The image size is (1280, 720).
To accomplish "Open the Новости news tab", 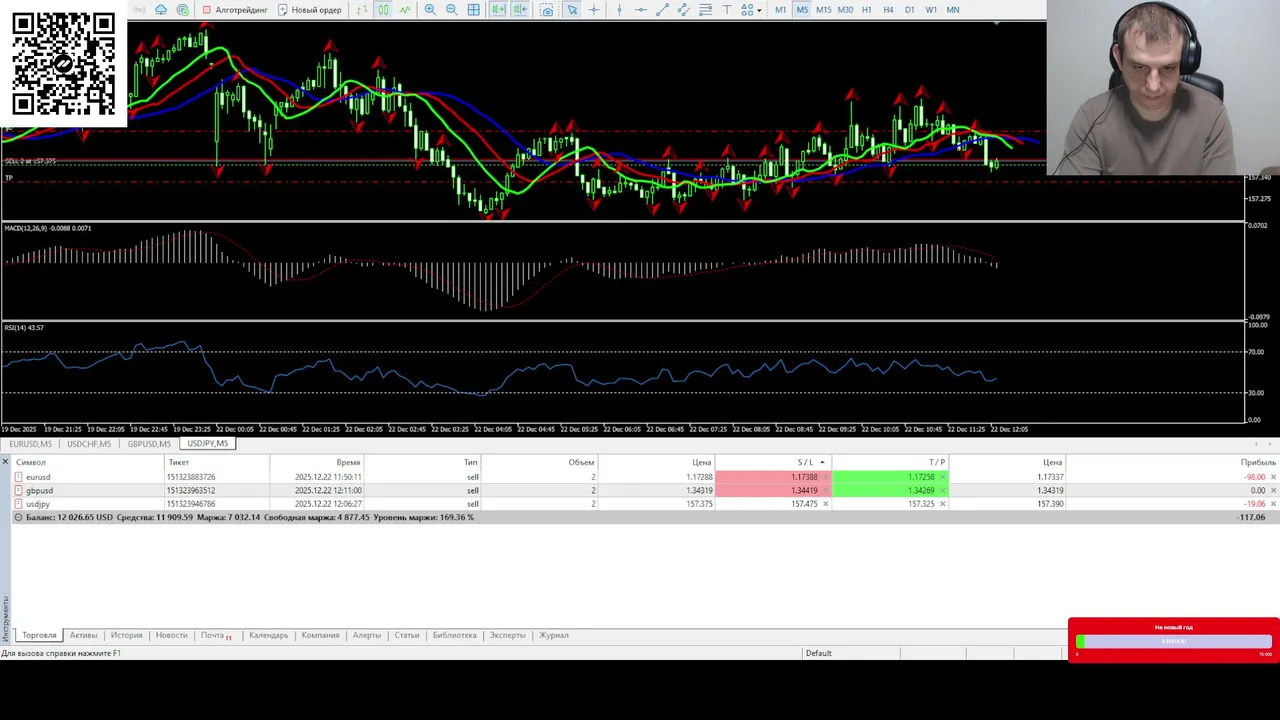I will point(171,636).
